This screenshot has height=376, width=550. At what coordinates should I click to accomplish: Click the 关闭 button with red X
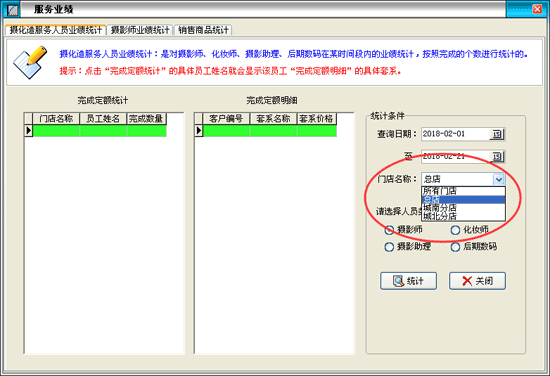tap(477, 281)
